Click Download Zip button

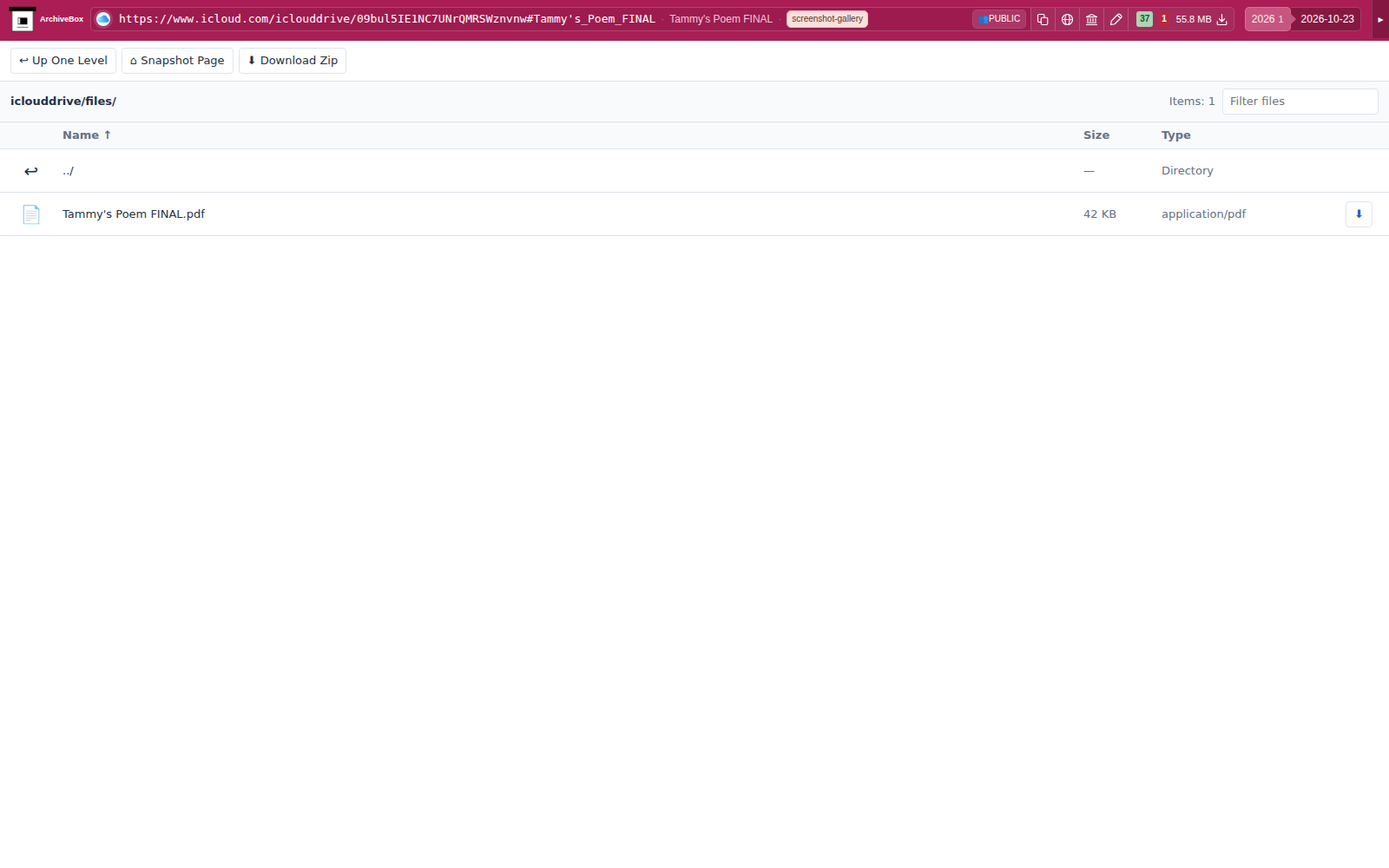(293, 61)
